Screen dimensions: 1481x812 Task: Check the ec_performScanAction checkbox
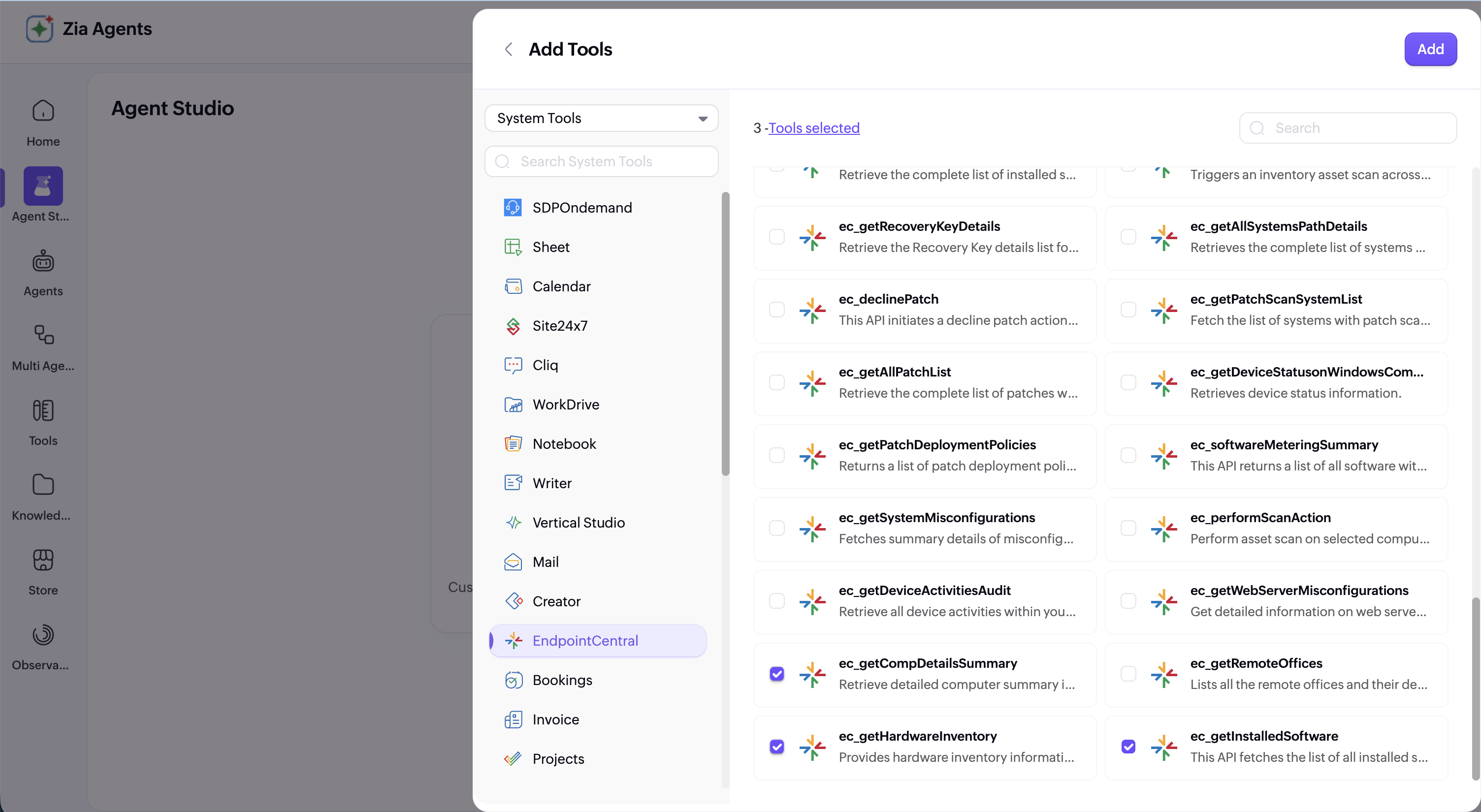pos(1128,528)
